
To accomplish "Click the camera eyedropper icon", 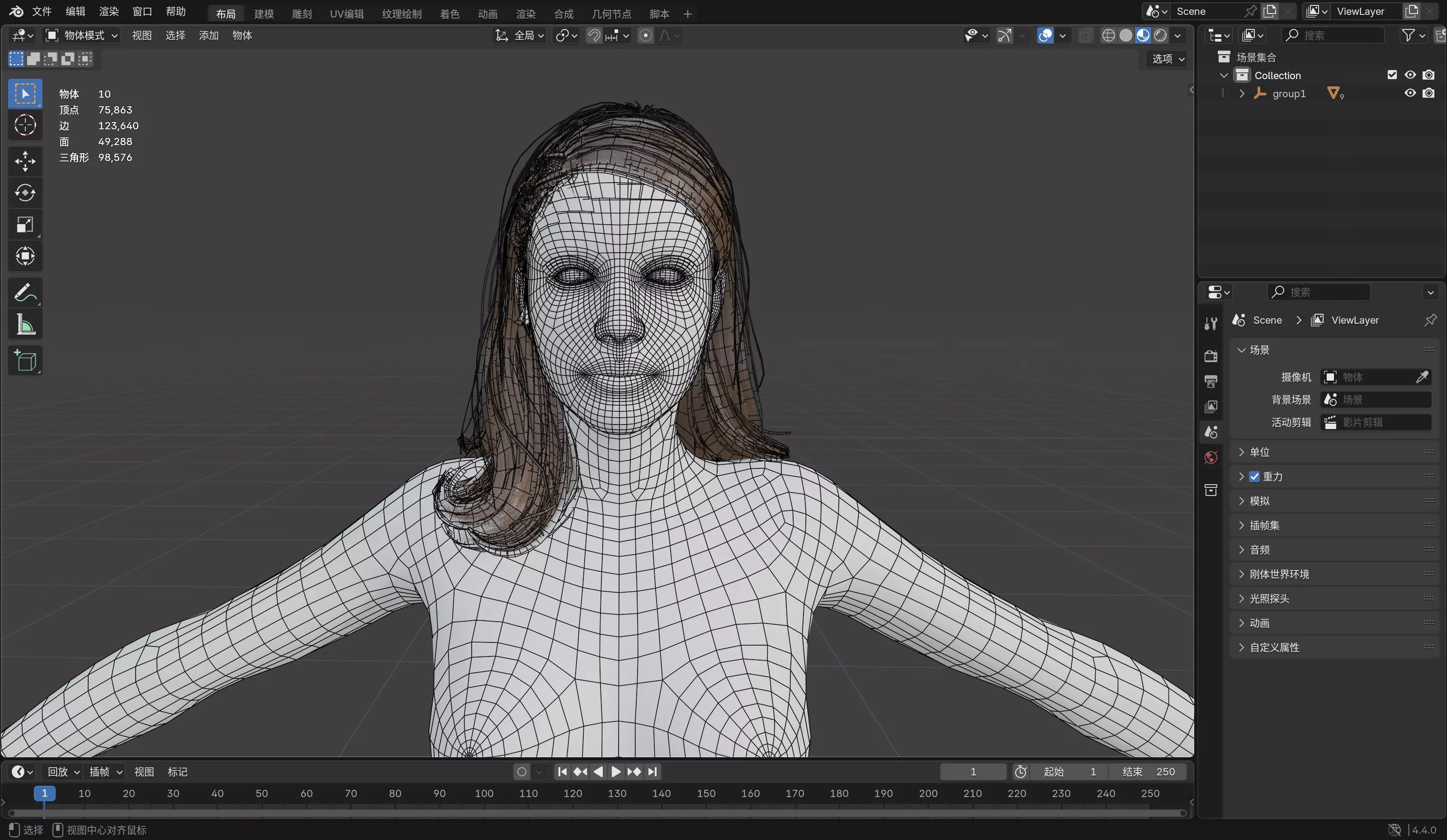I will click(1422, 377).
